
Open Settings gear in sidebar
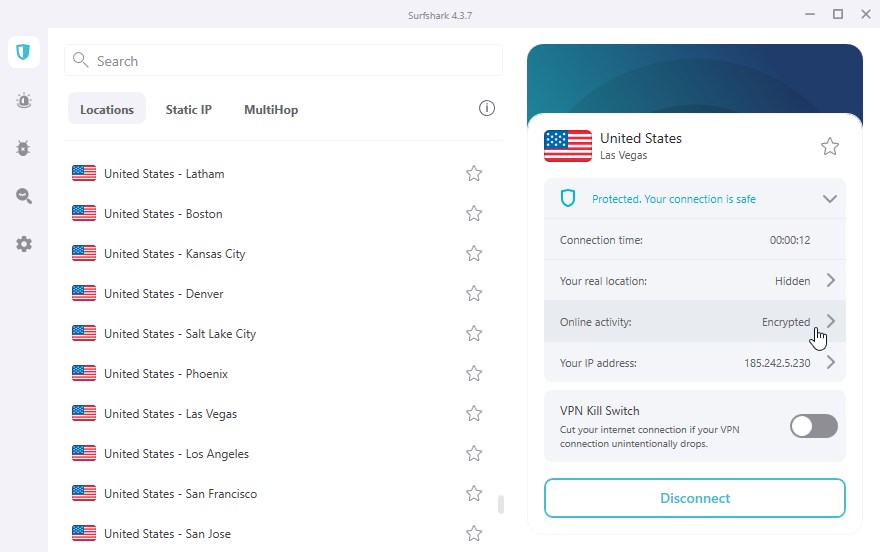24,244
